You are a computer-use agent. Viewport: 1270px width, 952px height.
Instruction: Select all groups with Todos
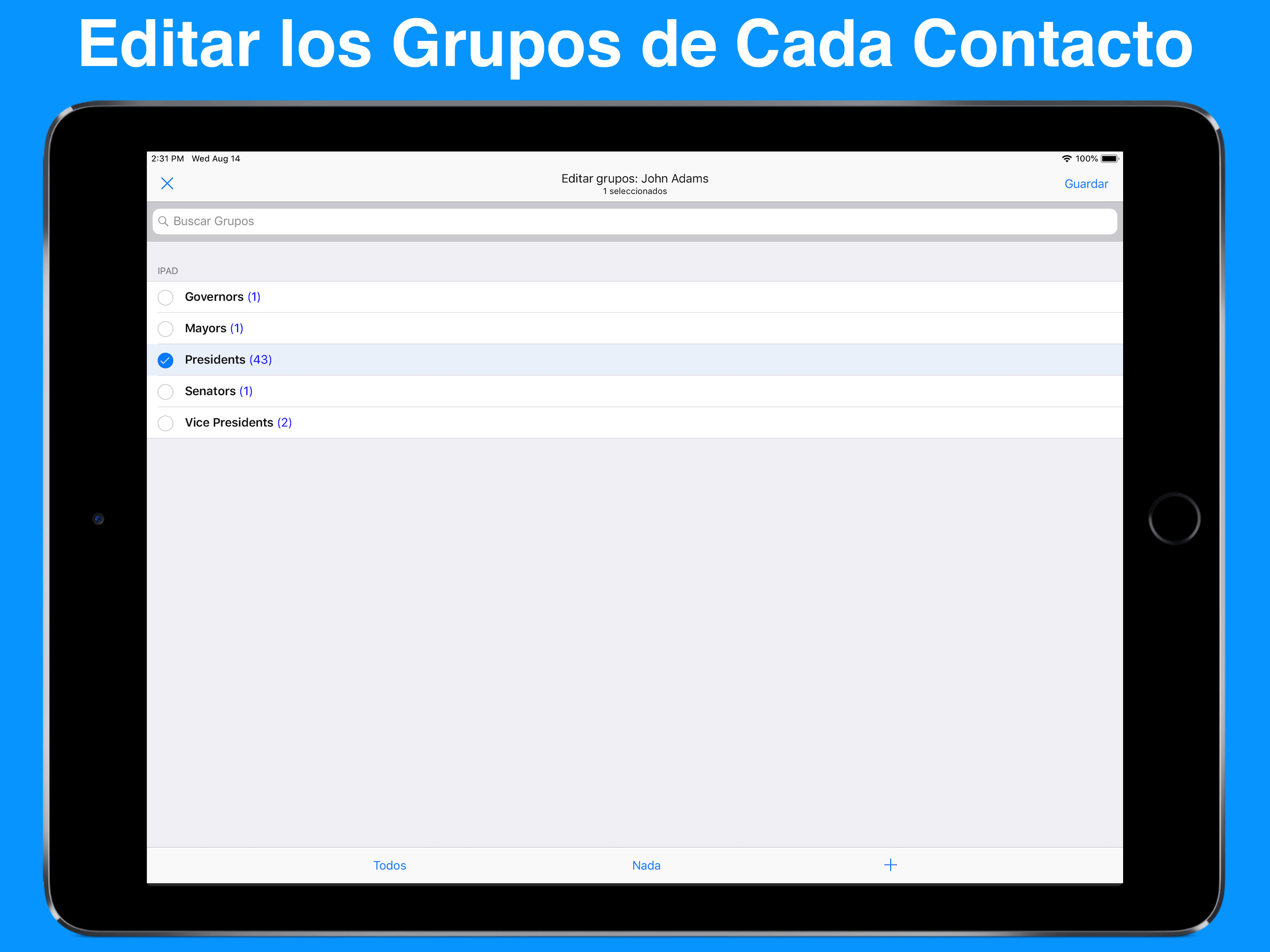pos(389,865)
